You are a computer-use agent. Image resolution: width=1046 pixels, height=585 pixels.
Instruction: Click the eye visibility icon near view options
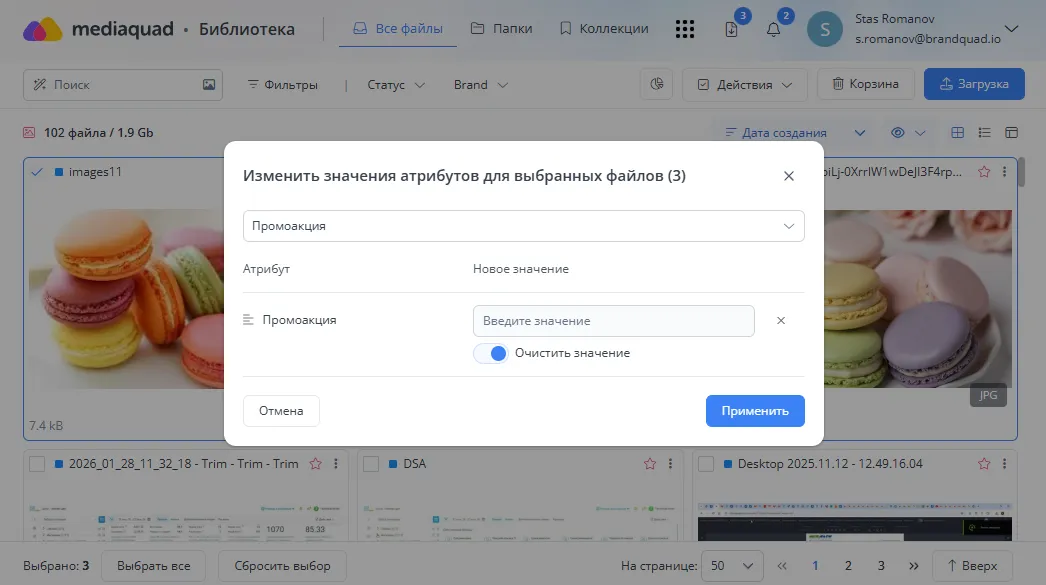[897, 132]
